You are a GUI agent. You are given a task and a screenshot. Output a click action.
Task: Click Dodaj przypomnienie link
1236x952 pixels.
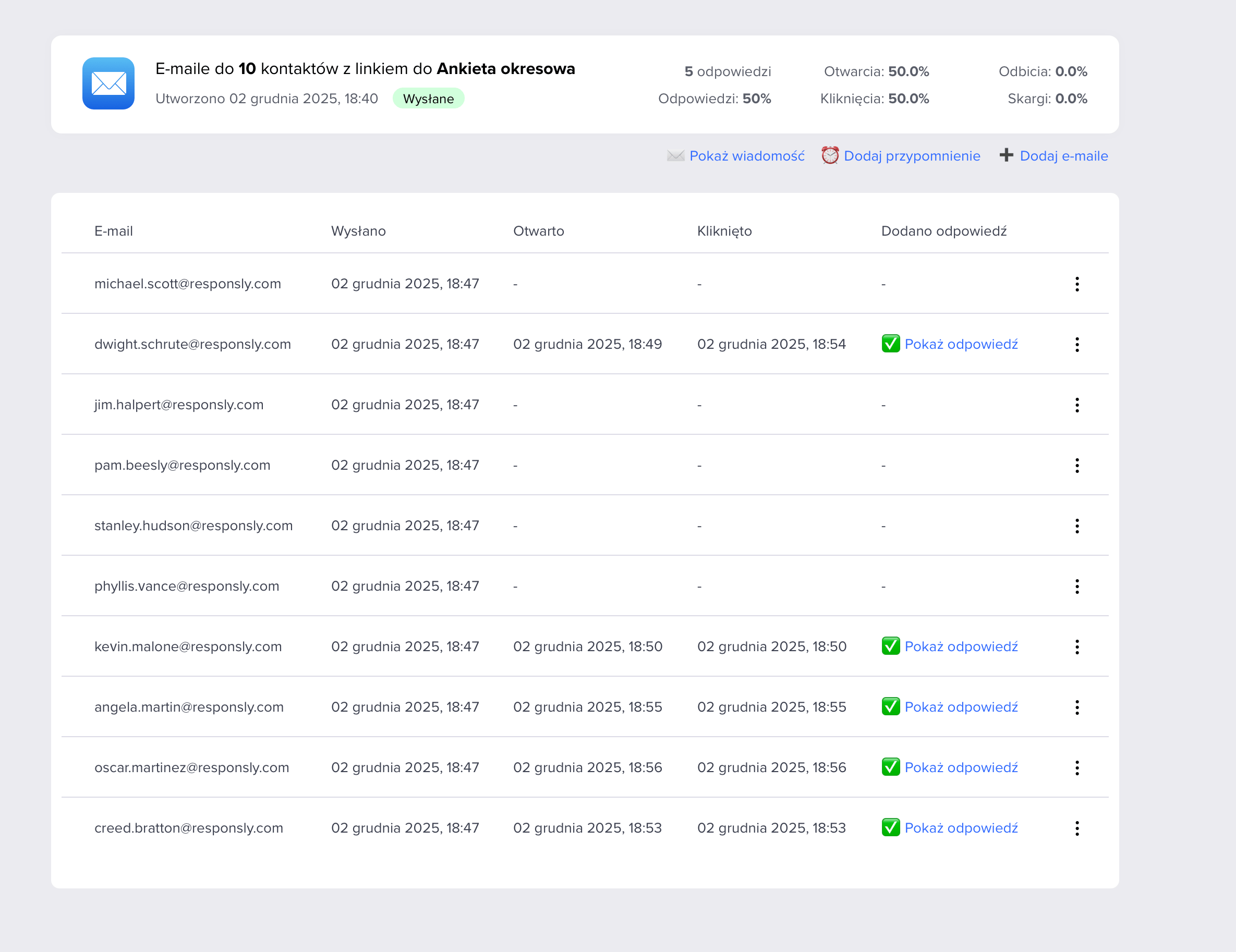[x=912, y=156]
